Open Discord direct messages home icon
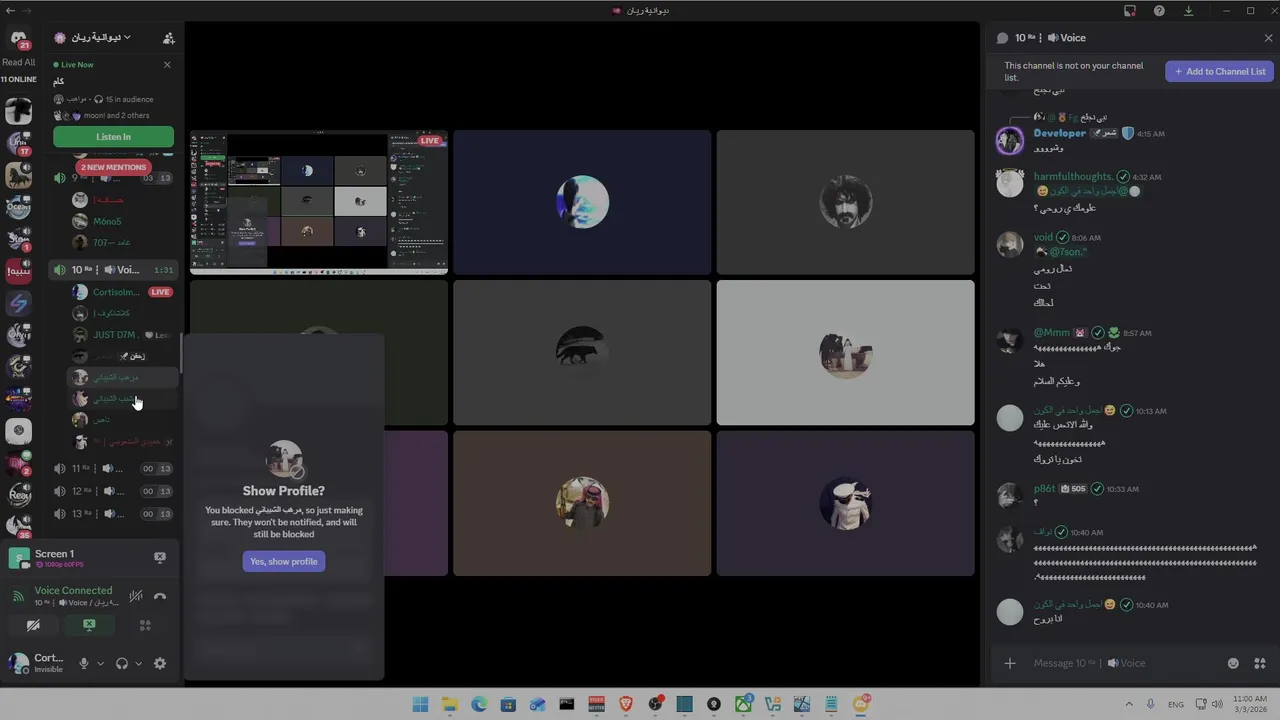The height and width of the screenshot is (720, 1280). point(18,39)
